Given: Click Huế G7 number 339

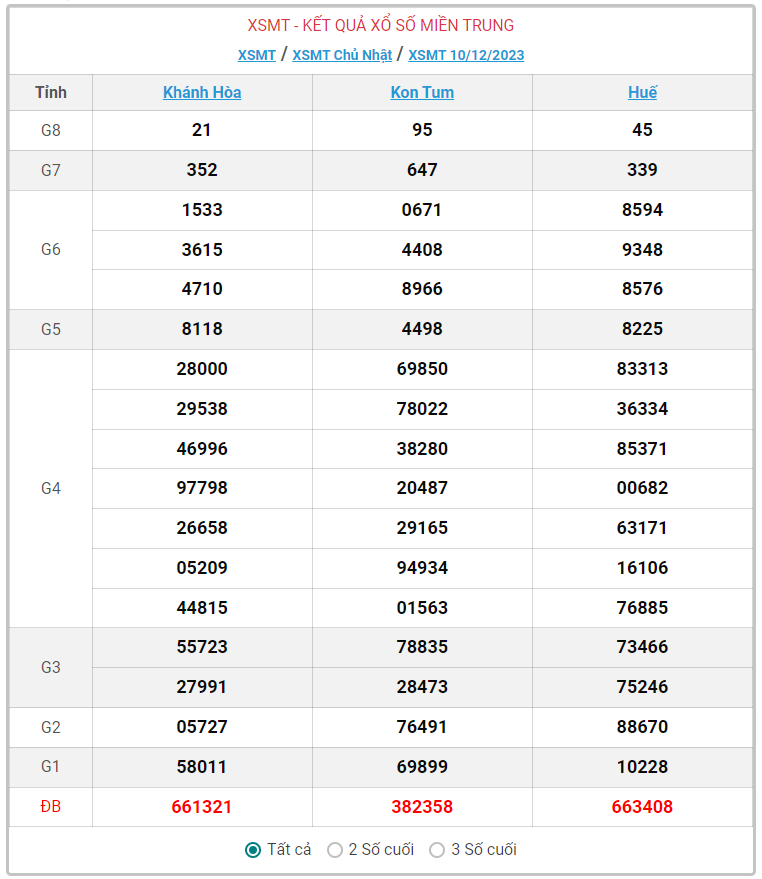Looking at the screenshot, I should [642, 170].
